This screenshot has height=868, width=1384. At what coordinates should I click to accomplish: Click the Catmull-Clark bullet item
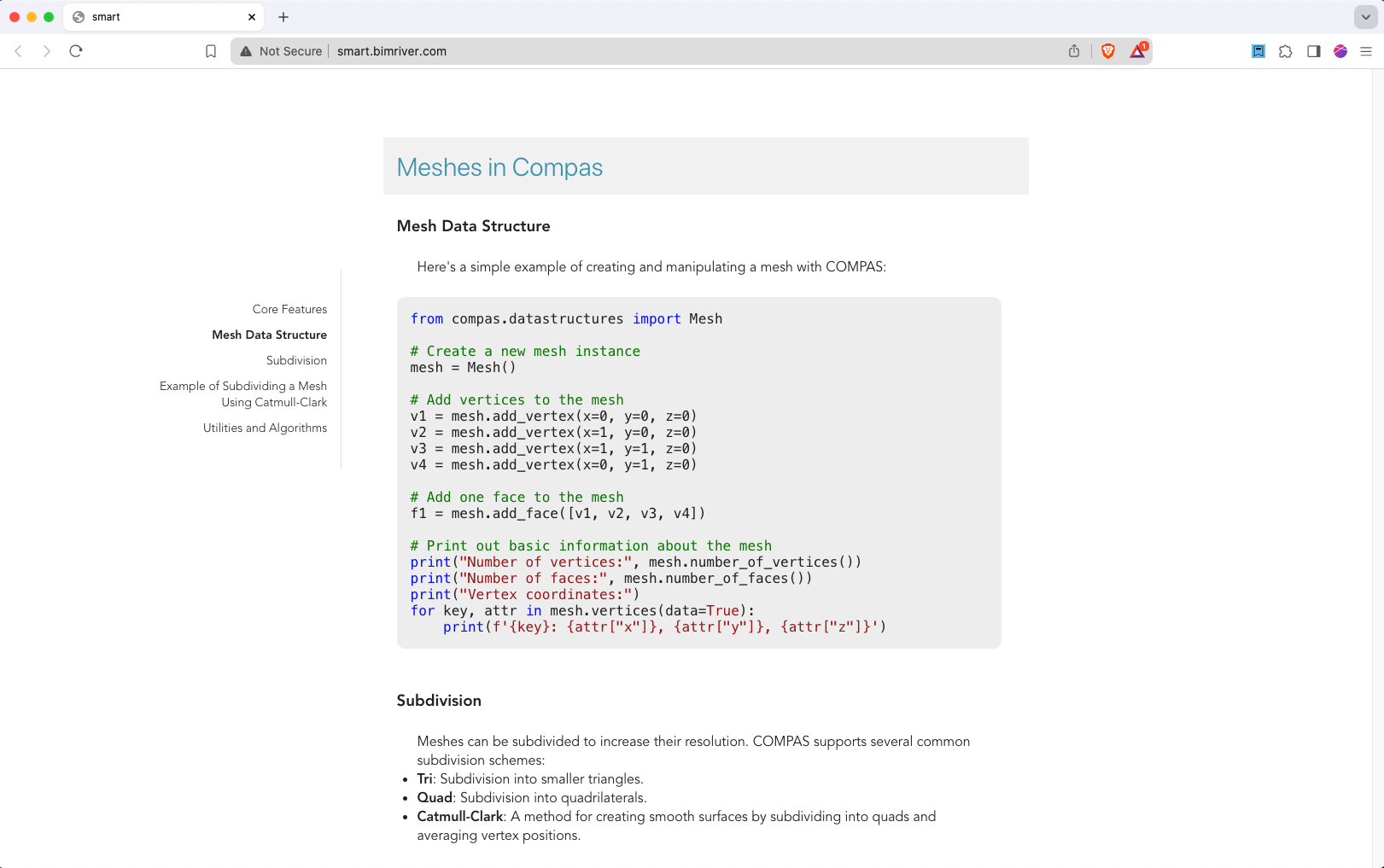(x=676, y=825)
